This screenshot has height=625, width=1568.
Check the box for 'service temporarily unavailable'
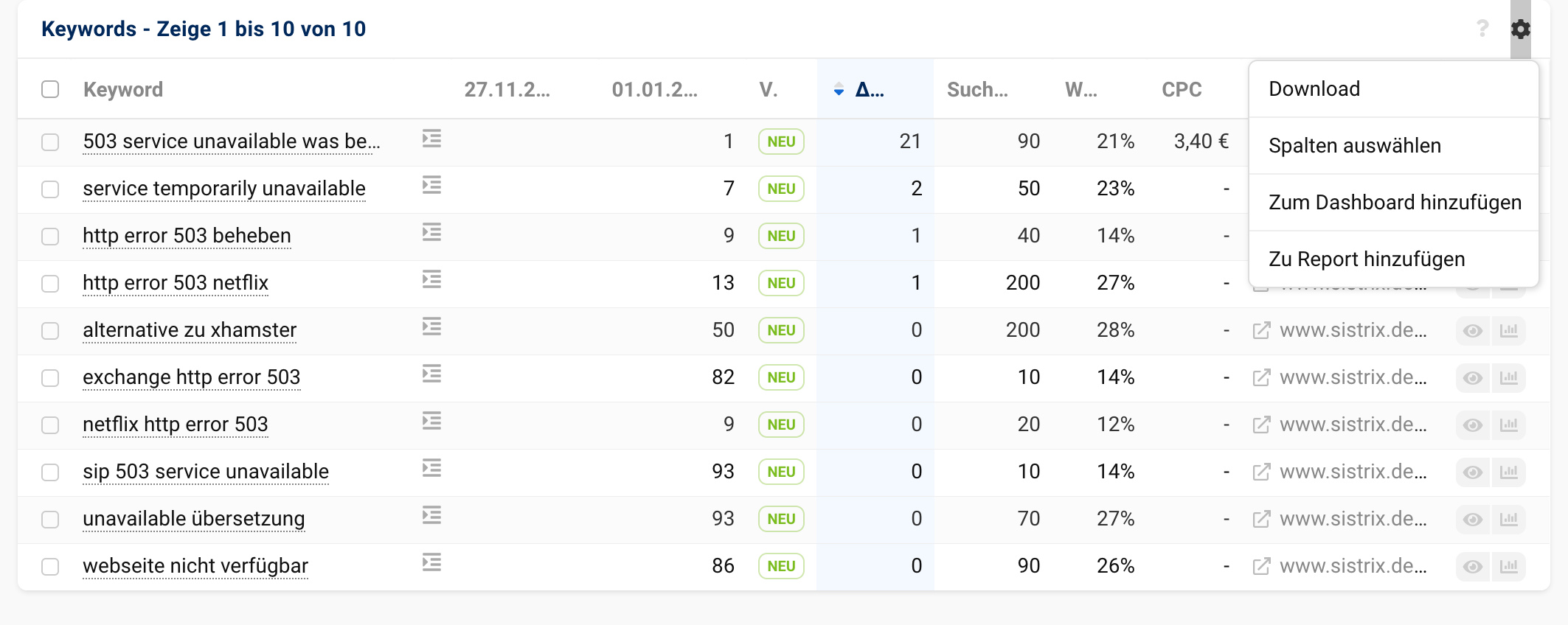(x=50, y=189)
